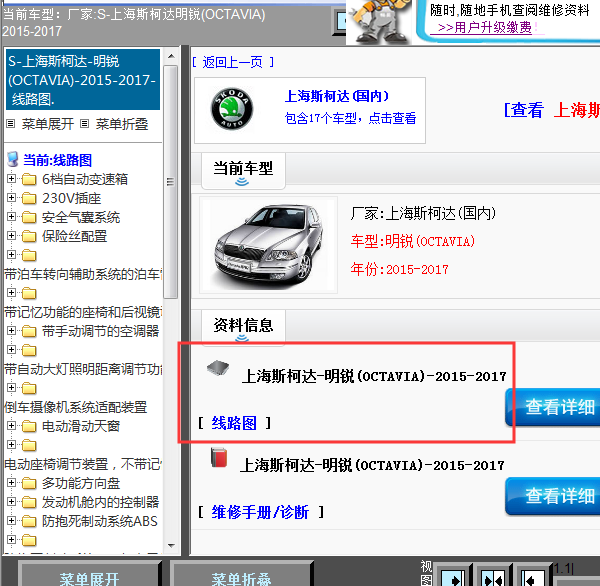Expand the 电动滑动天窗 tree node
Screen dimensions: 600x586
click(x=11, y=426)
